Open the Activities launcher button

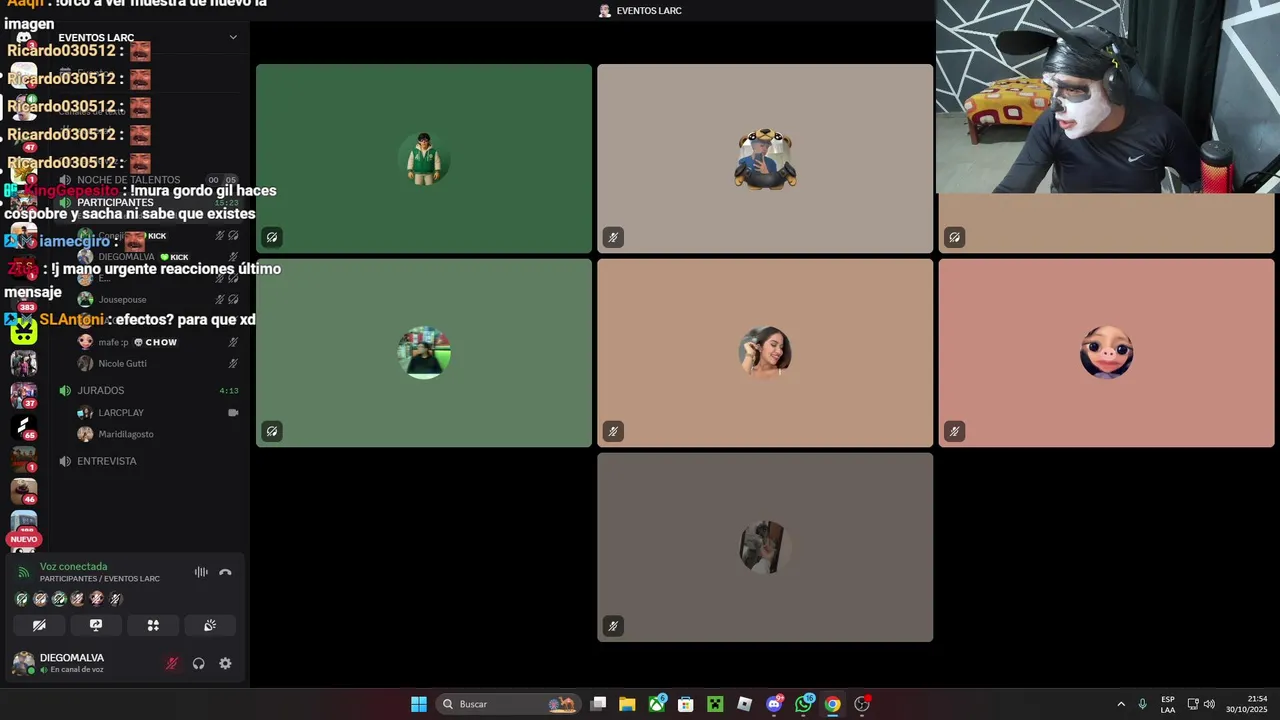[153, 625]
